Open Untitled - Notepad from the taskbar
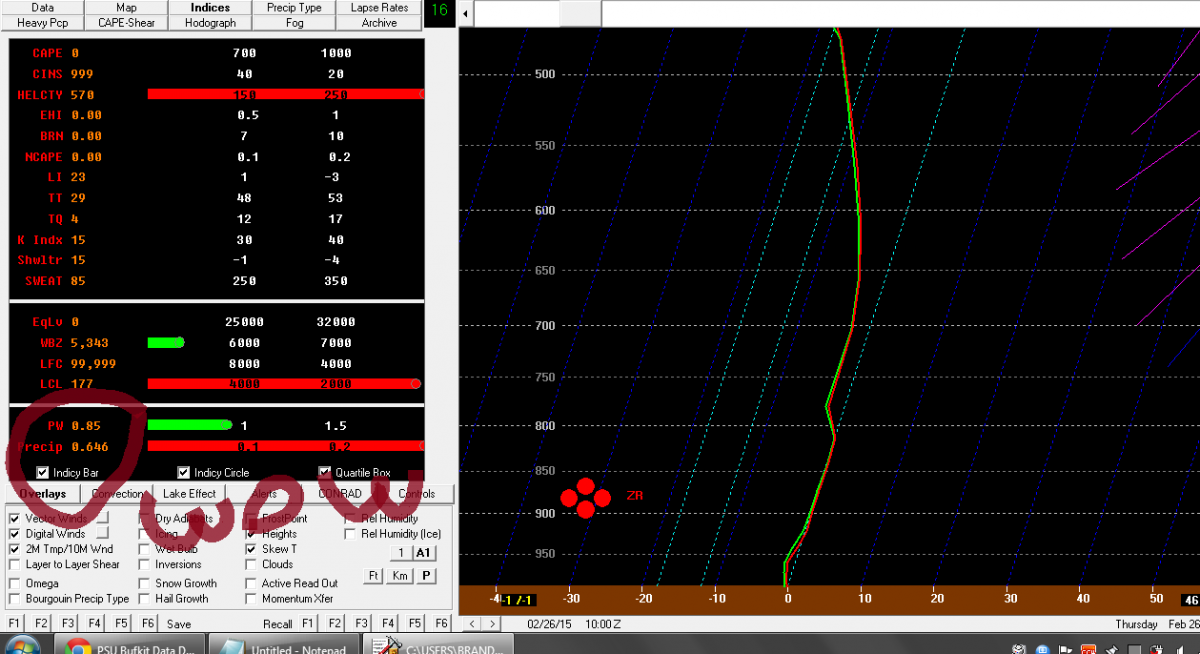 pos(285,646)
